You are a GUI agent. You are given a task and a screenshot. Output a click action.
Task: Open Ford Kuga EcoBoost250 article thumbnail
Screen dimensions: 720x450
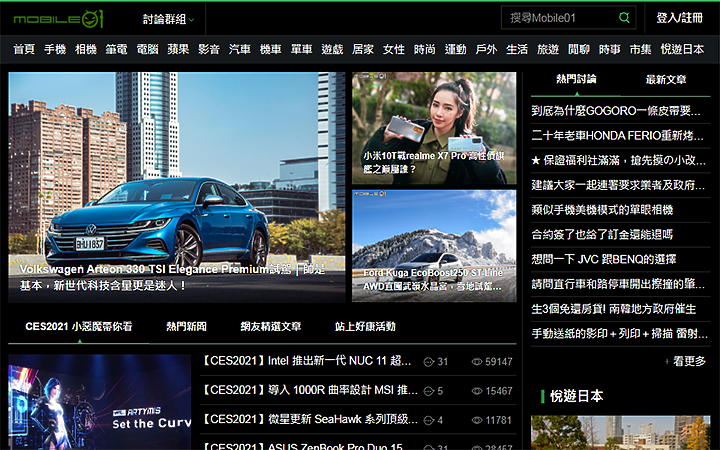tap(434, 246)
